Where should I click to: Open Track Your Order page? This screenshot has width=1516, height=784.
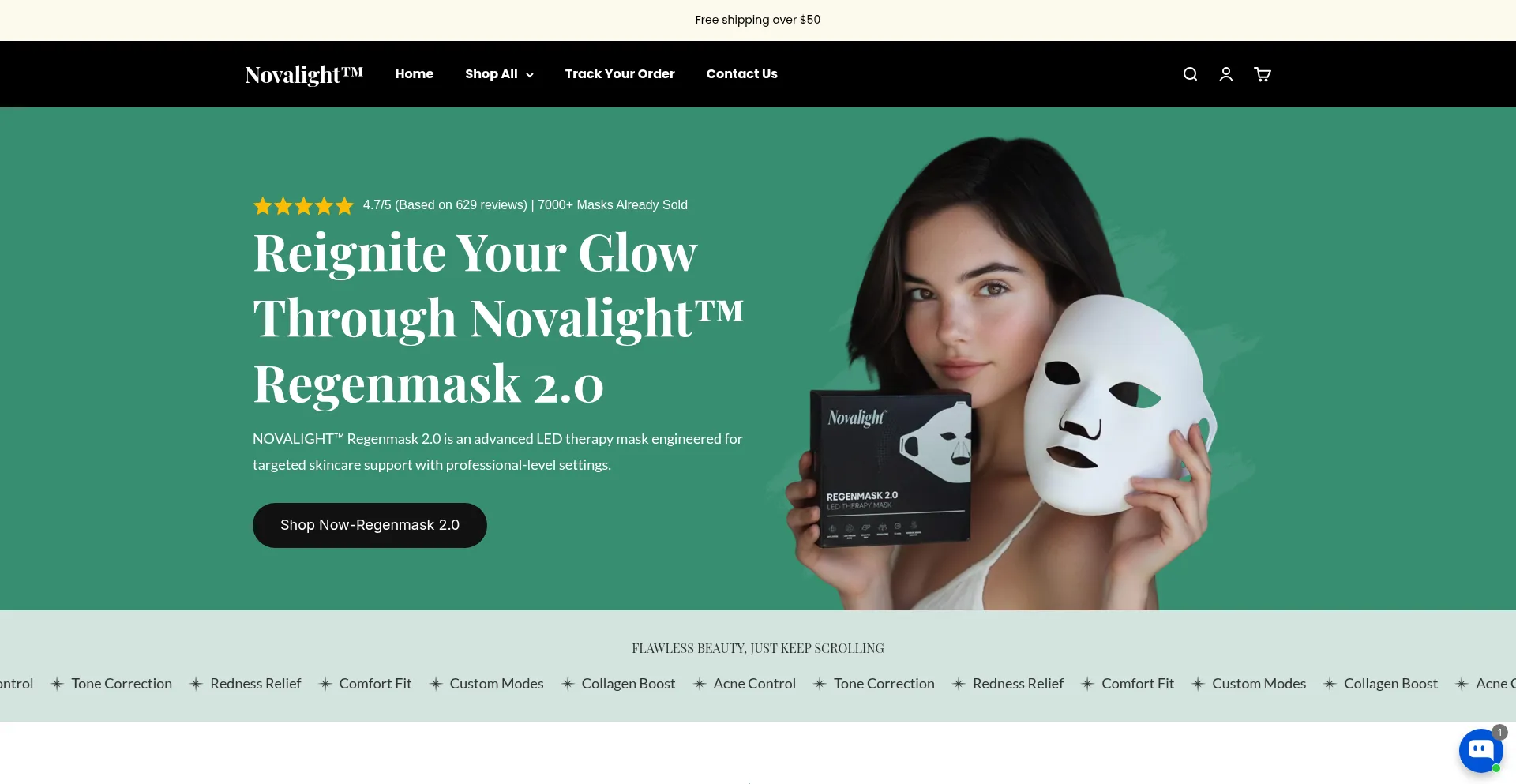click(x=620, y=74)
